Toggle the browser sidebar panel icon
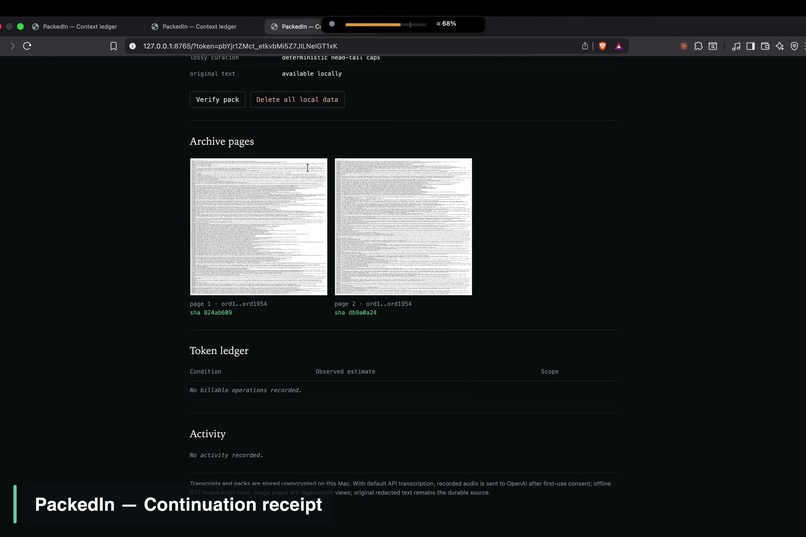The height and width of the screenshot is (537, 806). coord(750,46)
